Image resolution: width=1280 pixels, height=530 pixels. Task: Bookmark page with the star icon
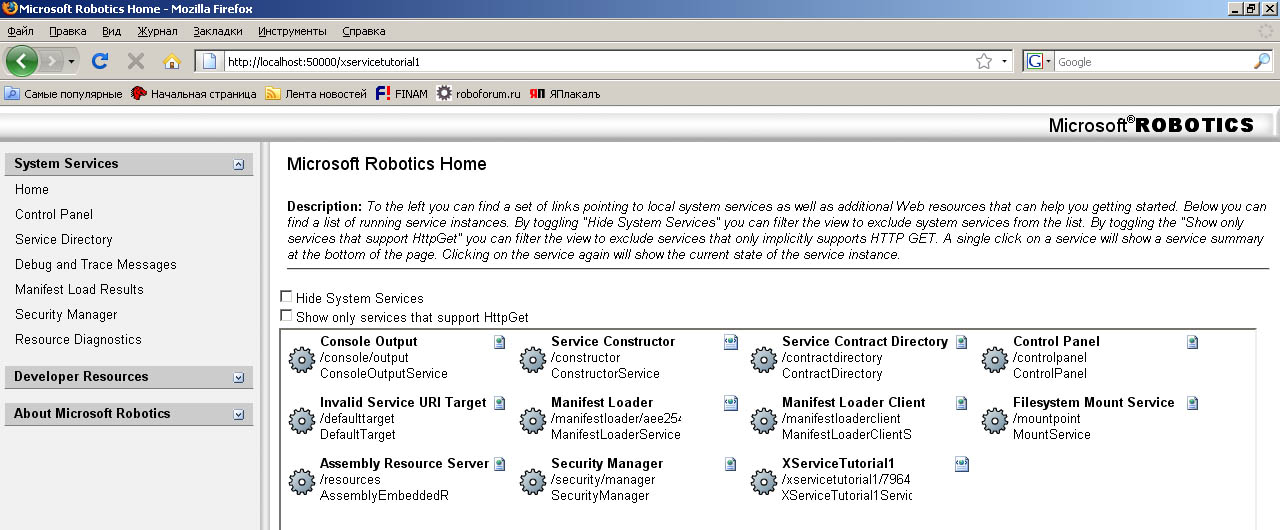(x=984, y=61)
